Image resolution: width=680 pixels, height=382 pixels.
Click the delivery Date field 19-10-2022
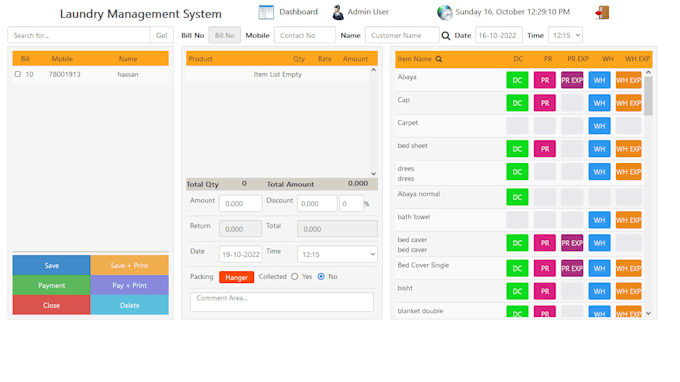point(241,255)
